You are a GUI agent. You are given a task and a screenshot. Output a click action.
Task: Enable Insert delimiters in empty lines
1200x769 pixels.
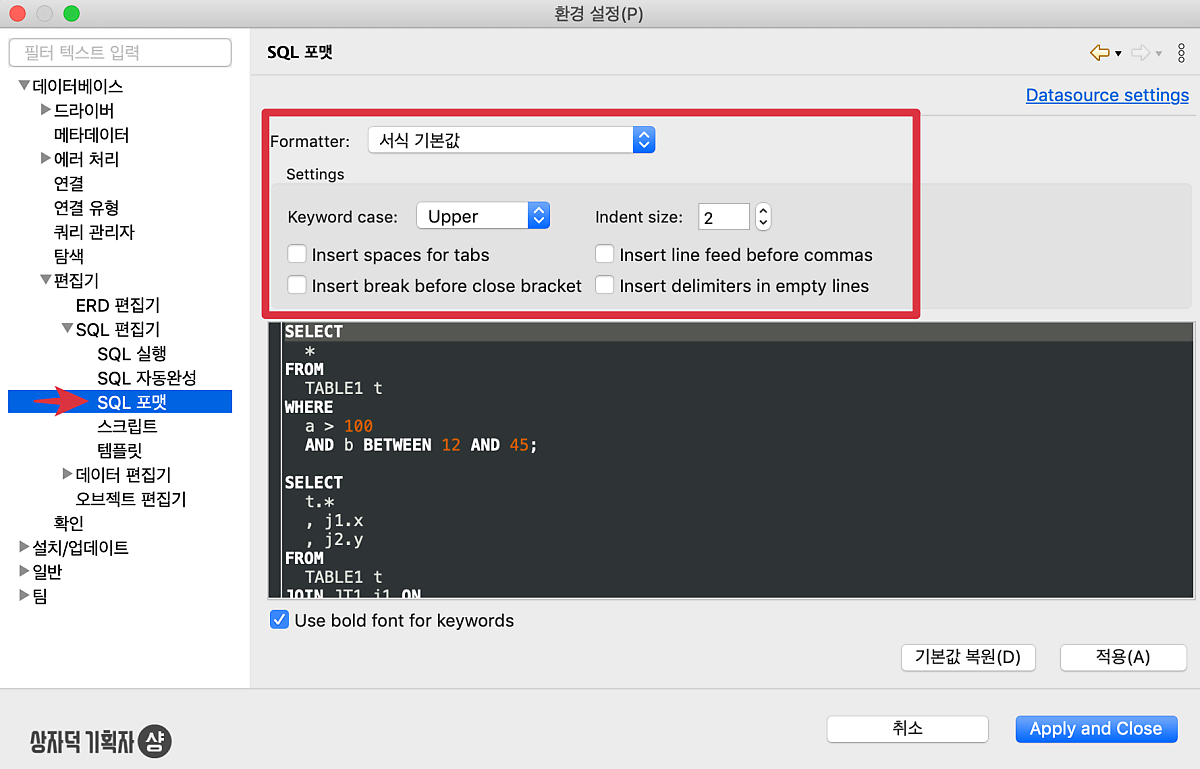coord(604,286)
